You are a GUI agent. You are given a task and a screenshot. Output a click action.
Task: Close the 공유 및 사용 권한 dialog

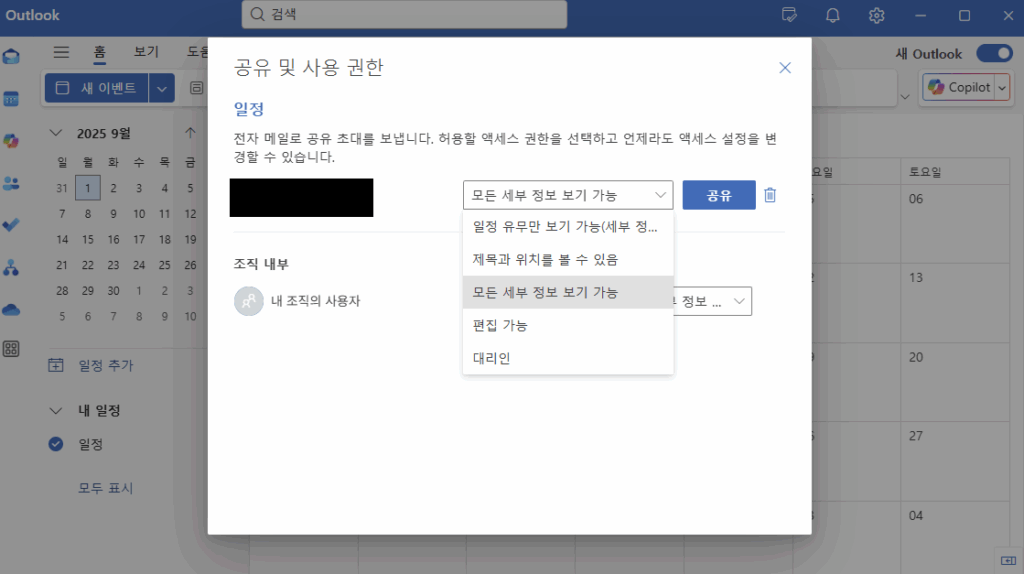point(785,68)
